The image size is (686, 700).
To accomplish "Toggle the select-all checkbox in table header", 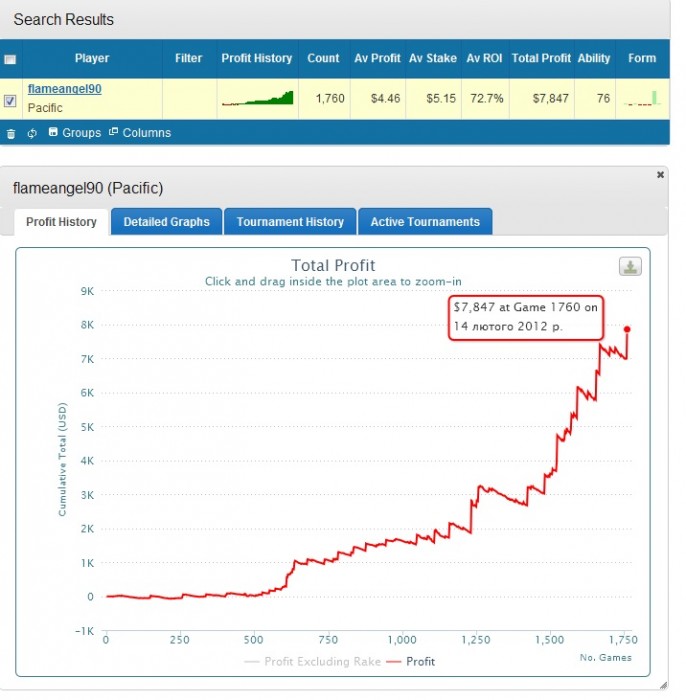I will click(x=10, y=59).
